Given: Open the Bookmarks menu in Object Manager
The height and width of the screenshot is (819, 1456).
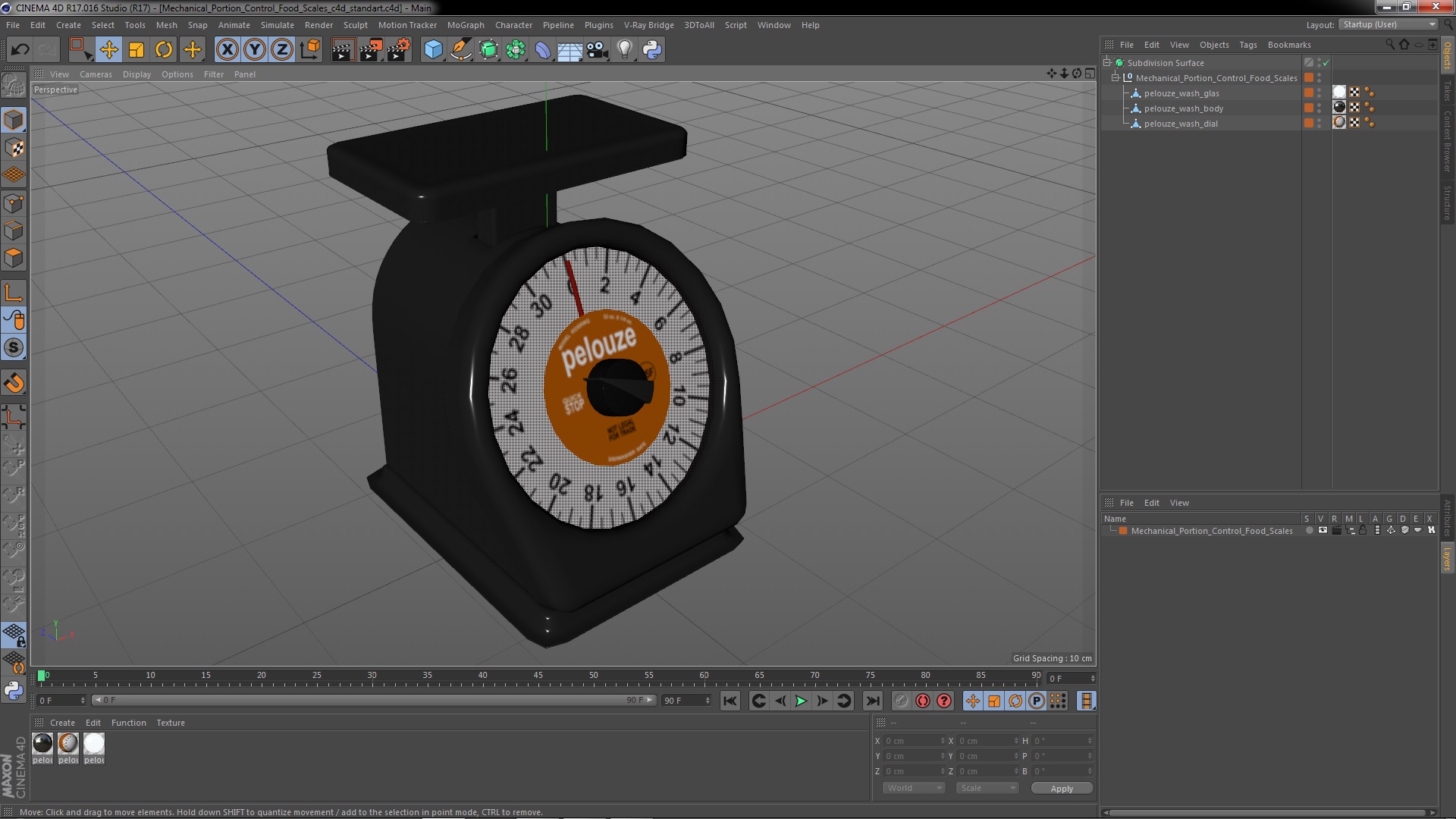Looking at the screenshot, I should [x=1289, y=45].
